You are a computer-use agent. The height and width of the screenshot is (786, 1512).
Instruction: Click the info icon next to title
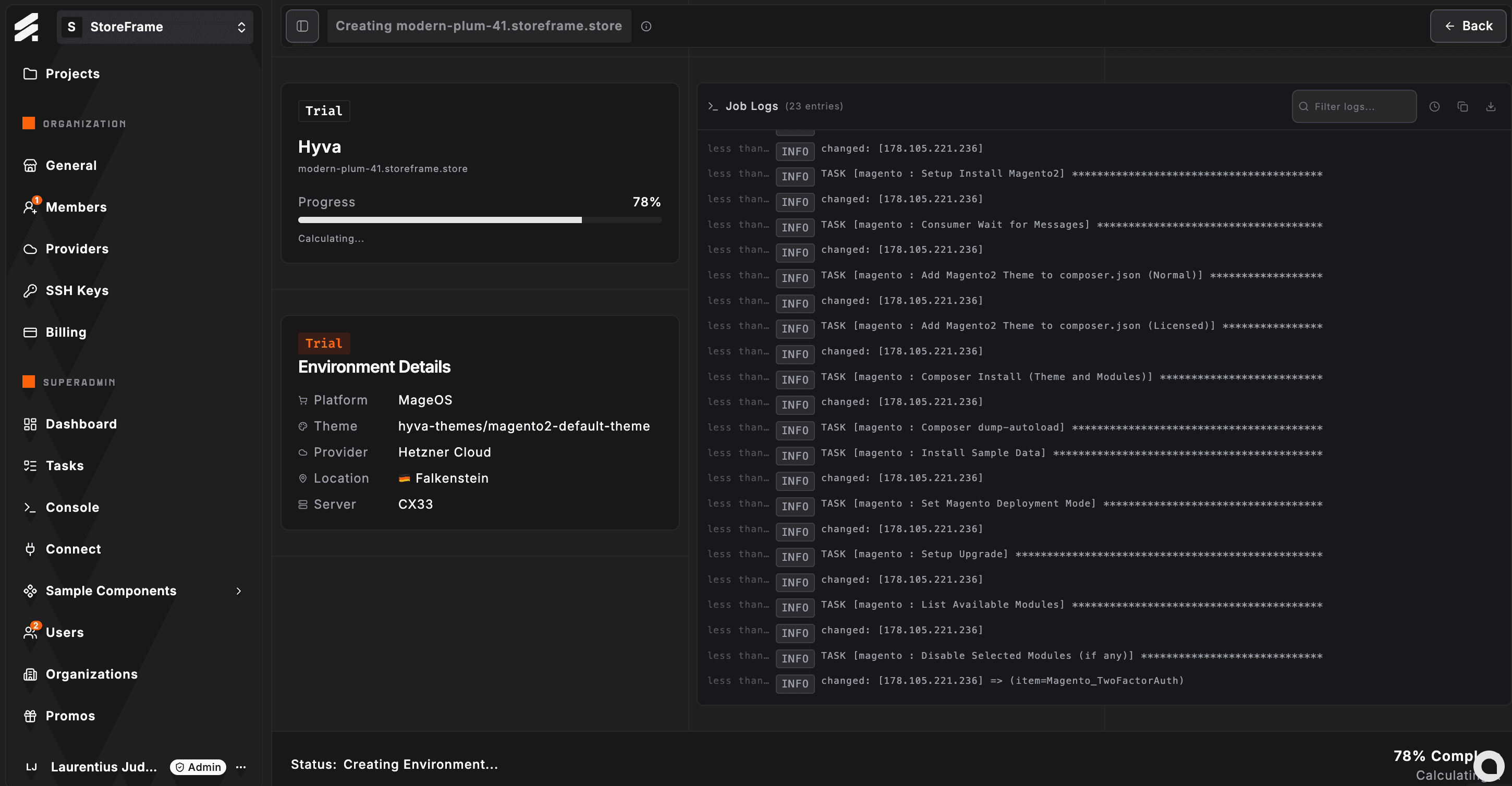(x=645, y=26)
